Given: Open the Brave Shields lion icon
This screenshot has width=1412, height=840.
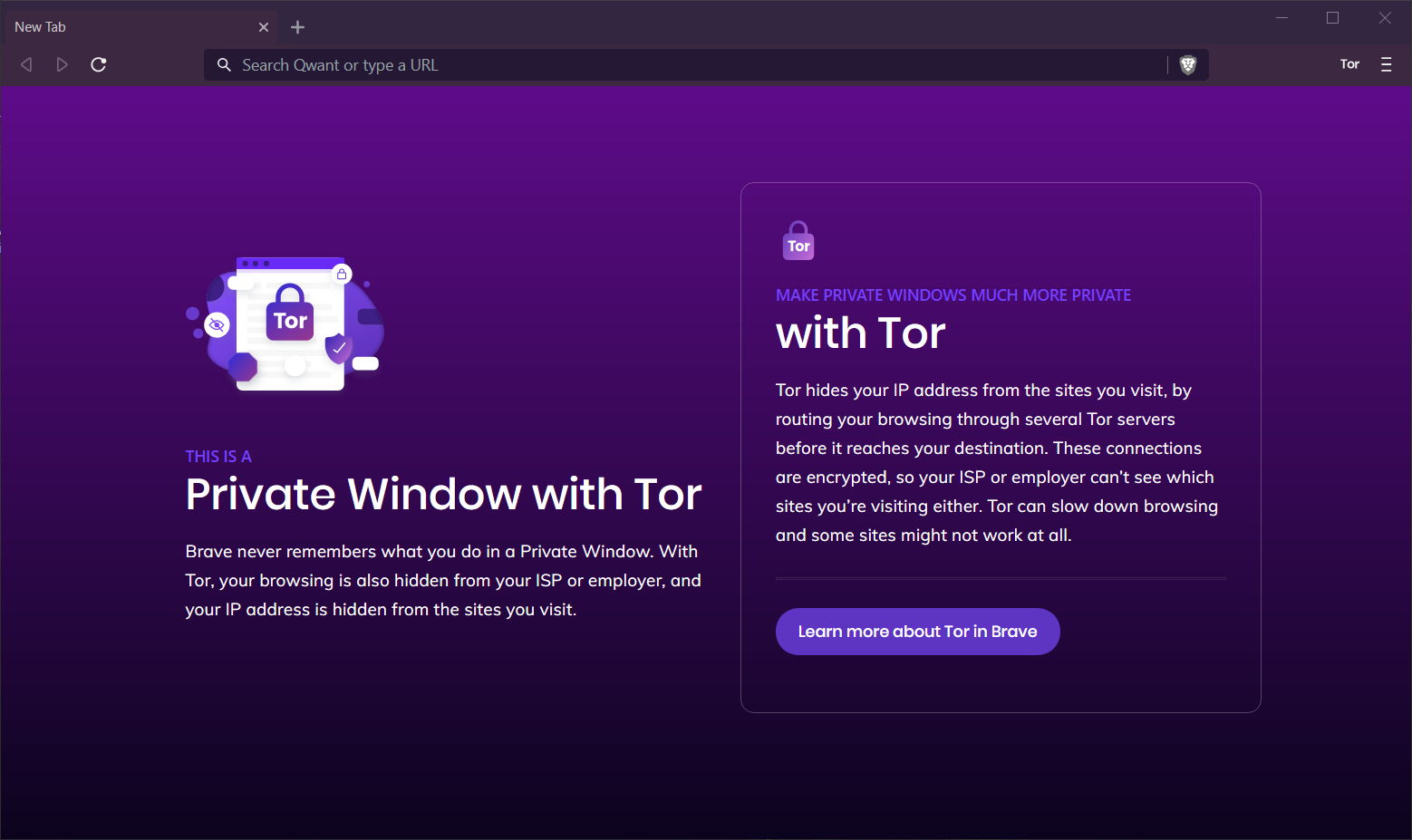Looking at the screenshot, I should (x=1188, y=64).
